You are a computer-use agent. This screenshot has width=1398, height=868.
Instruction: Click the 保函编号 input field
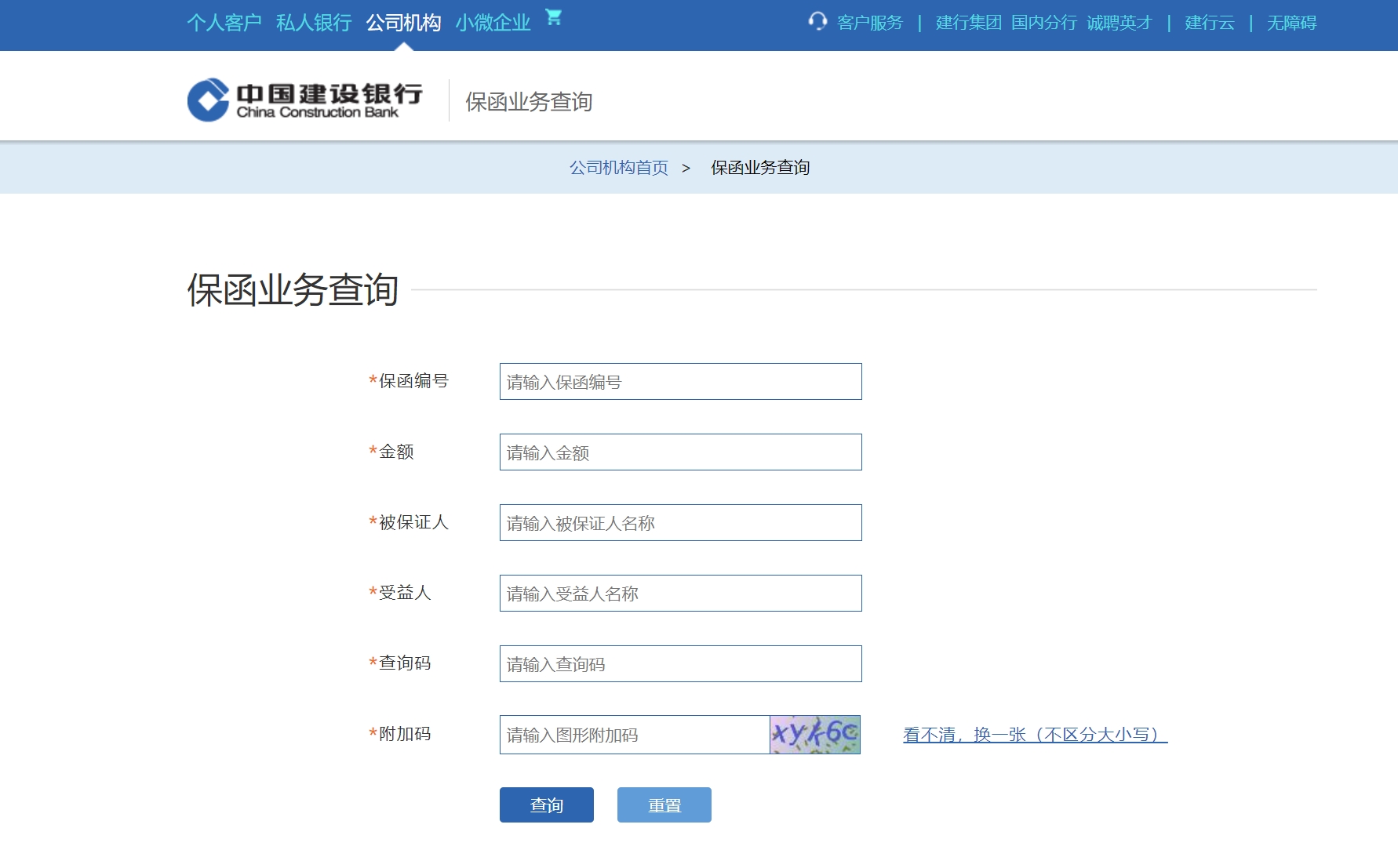[x=679, y=382]
